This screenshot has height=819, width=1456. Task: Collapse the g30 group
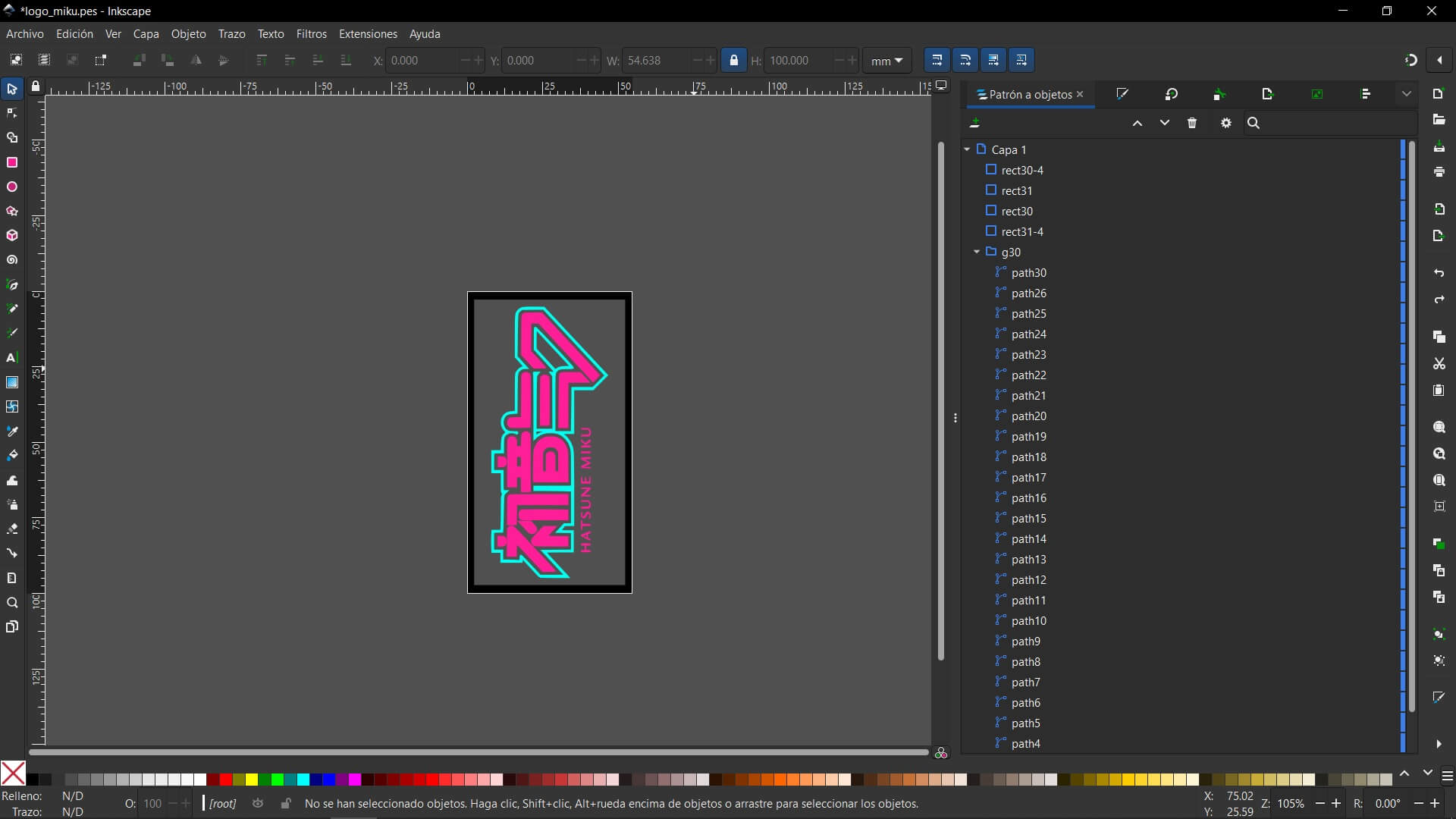(977, 252)
